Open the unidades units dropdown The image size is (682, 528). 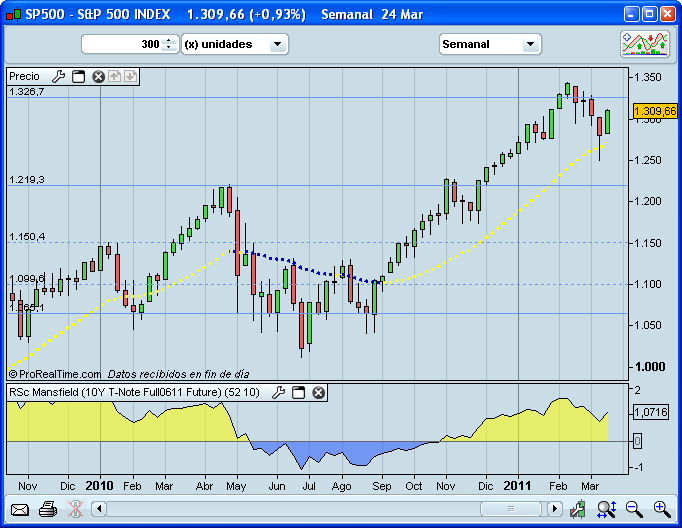point(277,44)
